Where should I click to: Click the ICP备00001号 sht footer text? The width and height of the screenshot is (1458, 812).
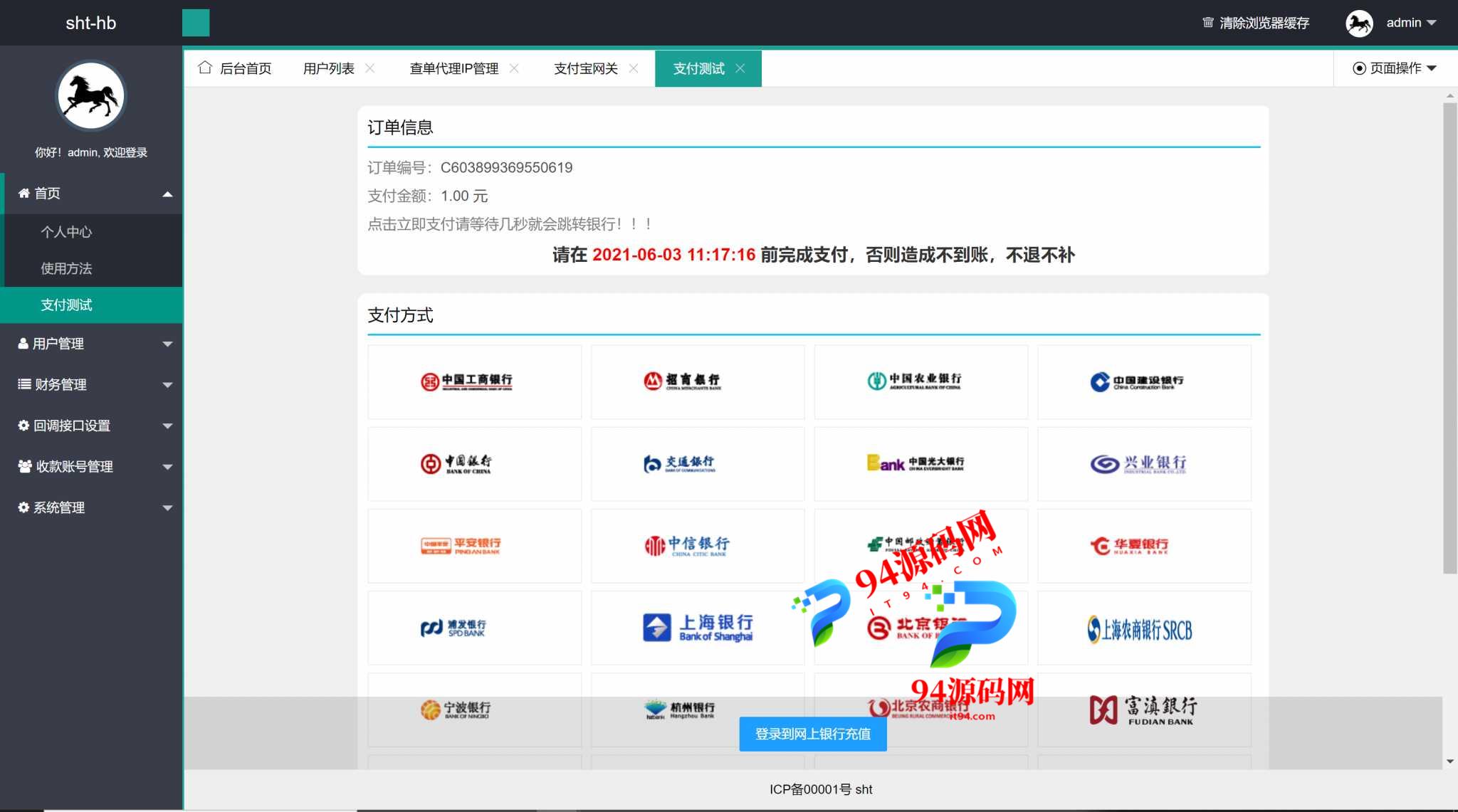click(x=821, y=789)
